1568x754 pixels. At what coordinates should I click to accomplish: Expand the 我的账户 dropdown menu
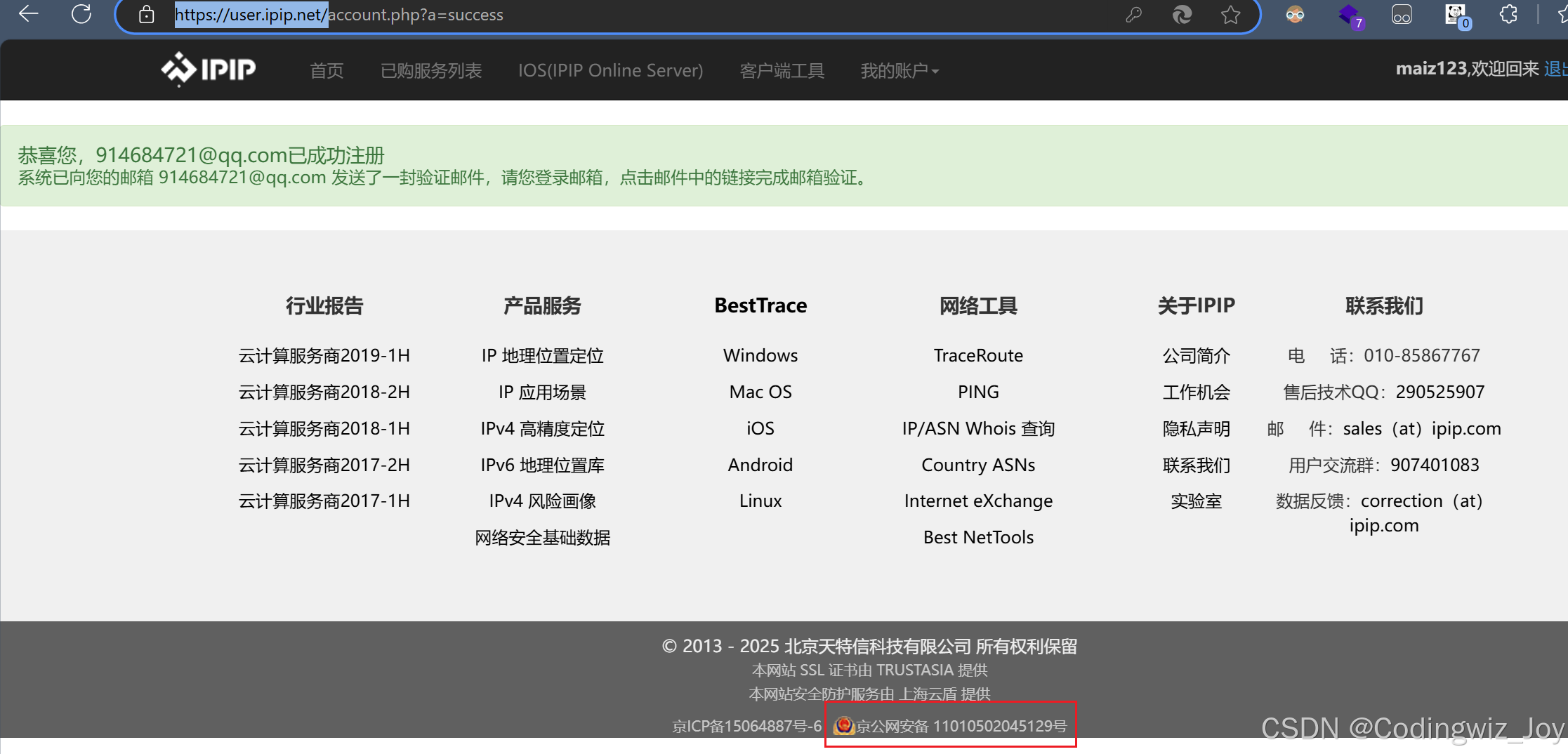point(900,71)
